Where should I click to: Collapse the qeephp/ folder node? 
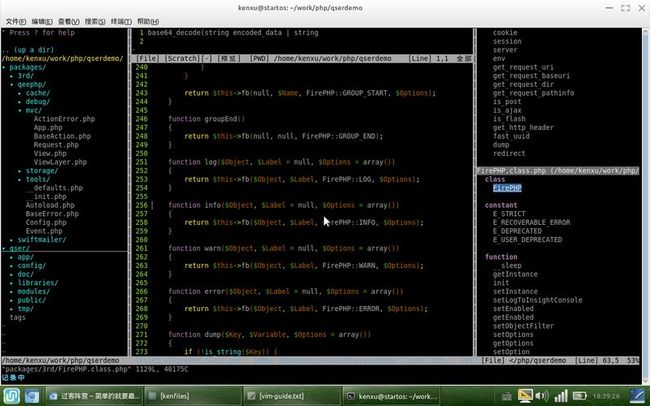coord(32,85)
